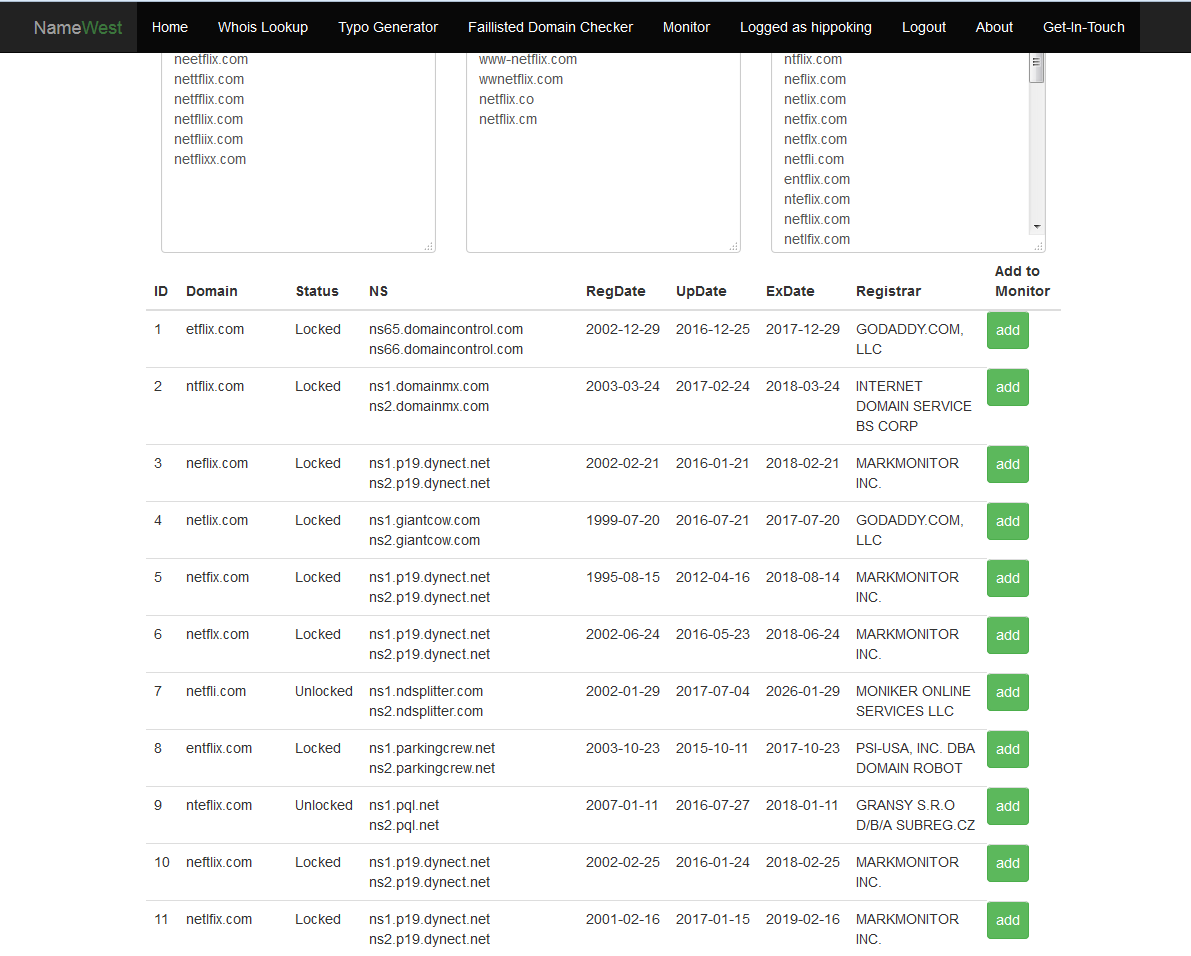Open the Typo Generator page
Image resolution: width=1191 pixels, height=956 pixels.
[x=388, y=27]
